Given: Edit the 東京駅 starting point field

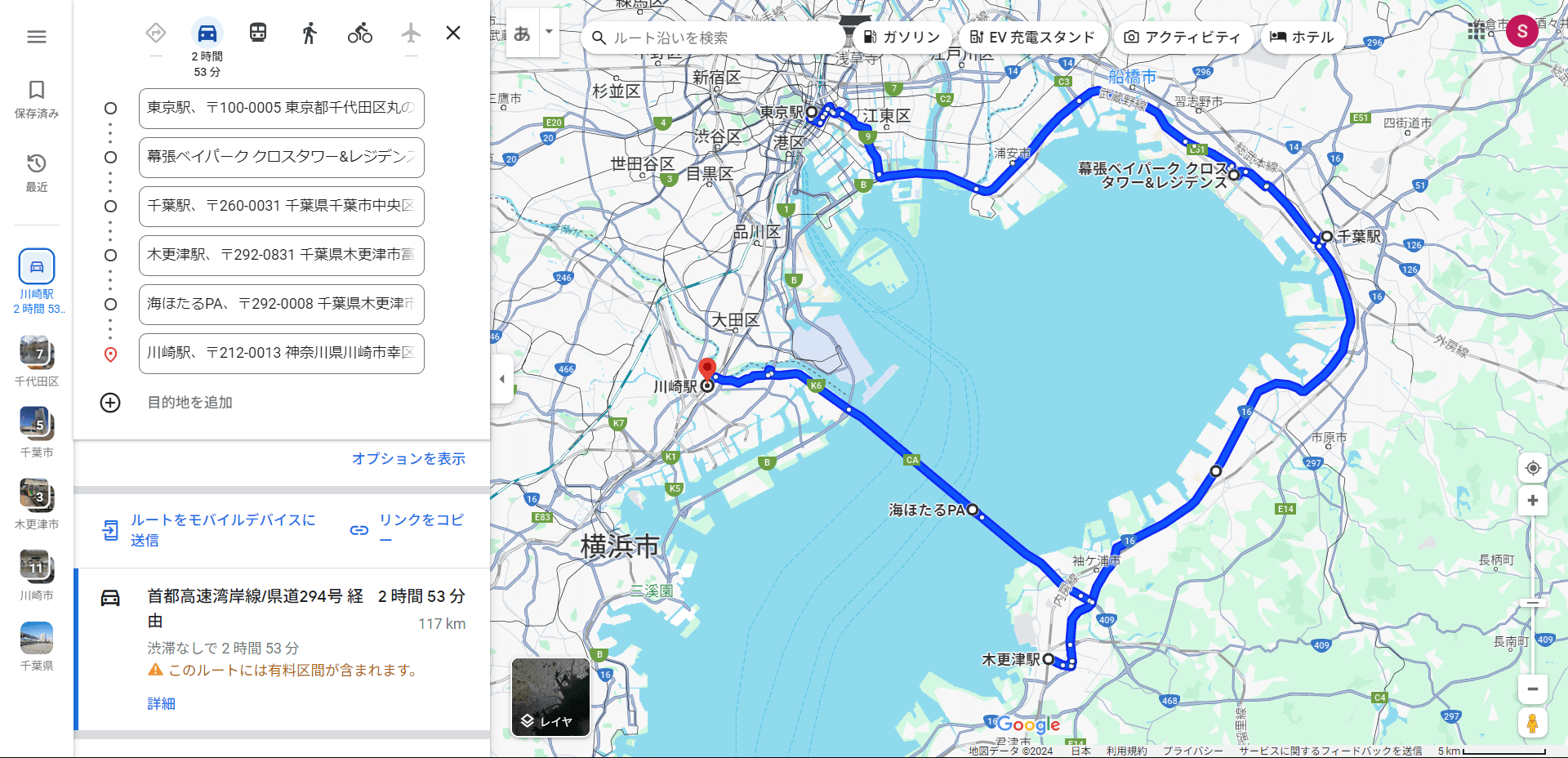Looking at the screenshot, I should [282, 109].
